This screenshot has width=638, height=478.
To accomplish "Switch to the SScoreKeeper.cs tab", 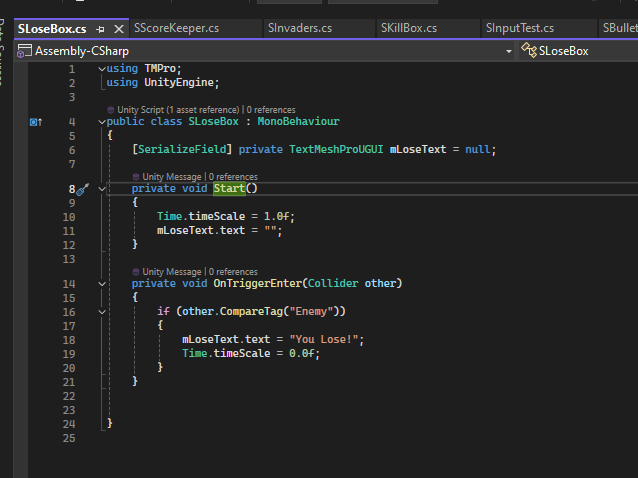I will (x=176, y=28).
